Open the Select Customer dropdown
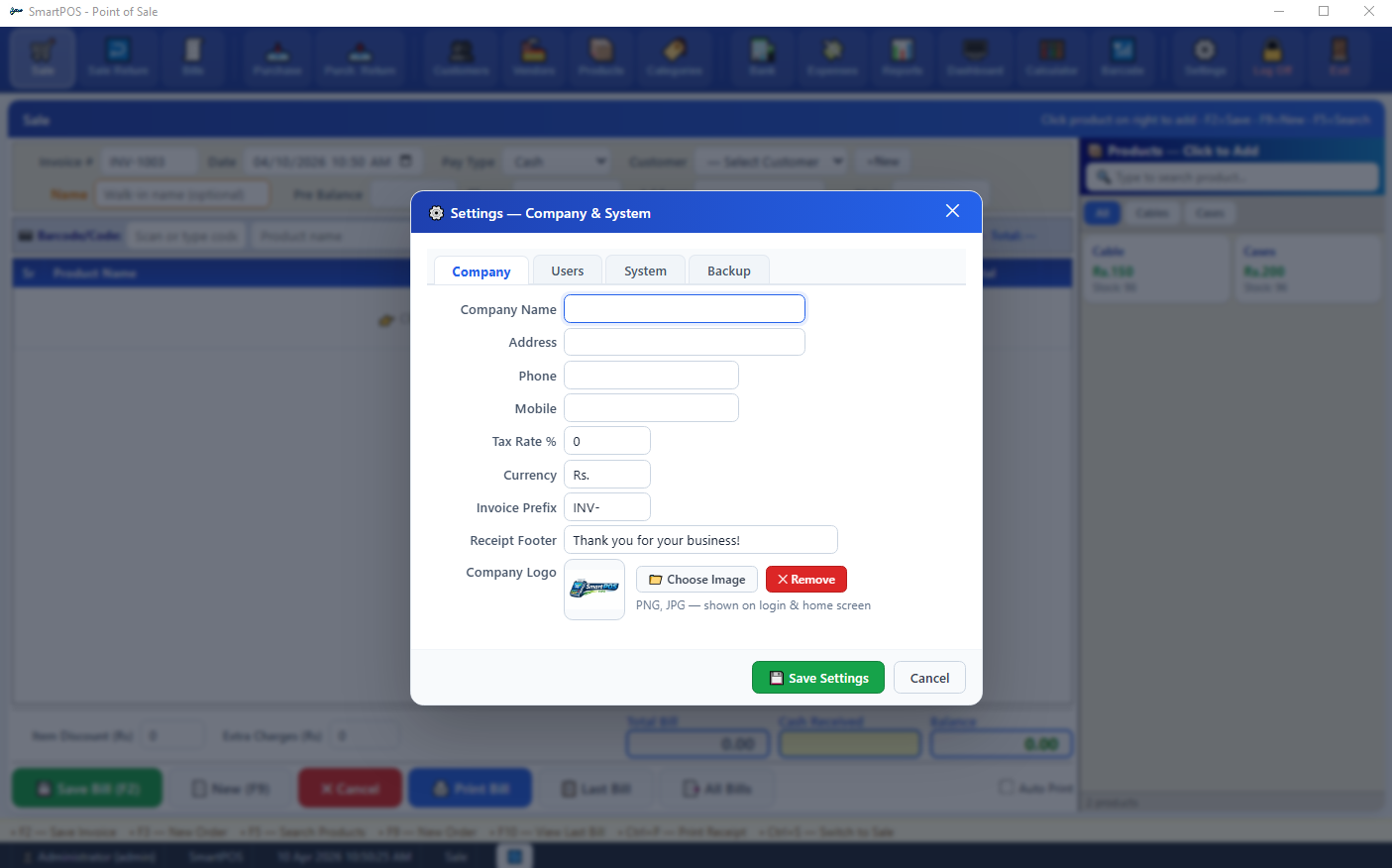 click(x=771, y=162)
